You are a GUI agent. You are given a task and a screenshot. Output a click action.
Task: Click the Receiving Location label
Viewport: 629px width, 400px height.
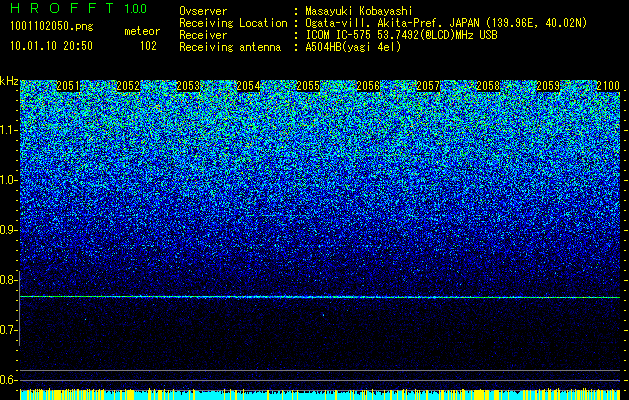(233, 23)
